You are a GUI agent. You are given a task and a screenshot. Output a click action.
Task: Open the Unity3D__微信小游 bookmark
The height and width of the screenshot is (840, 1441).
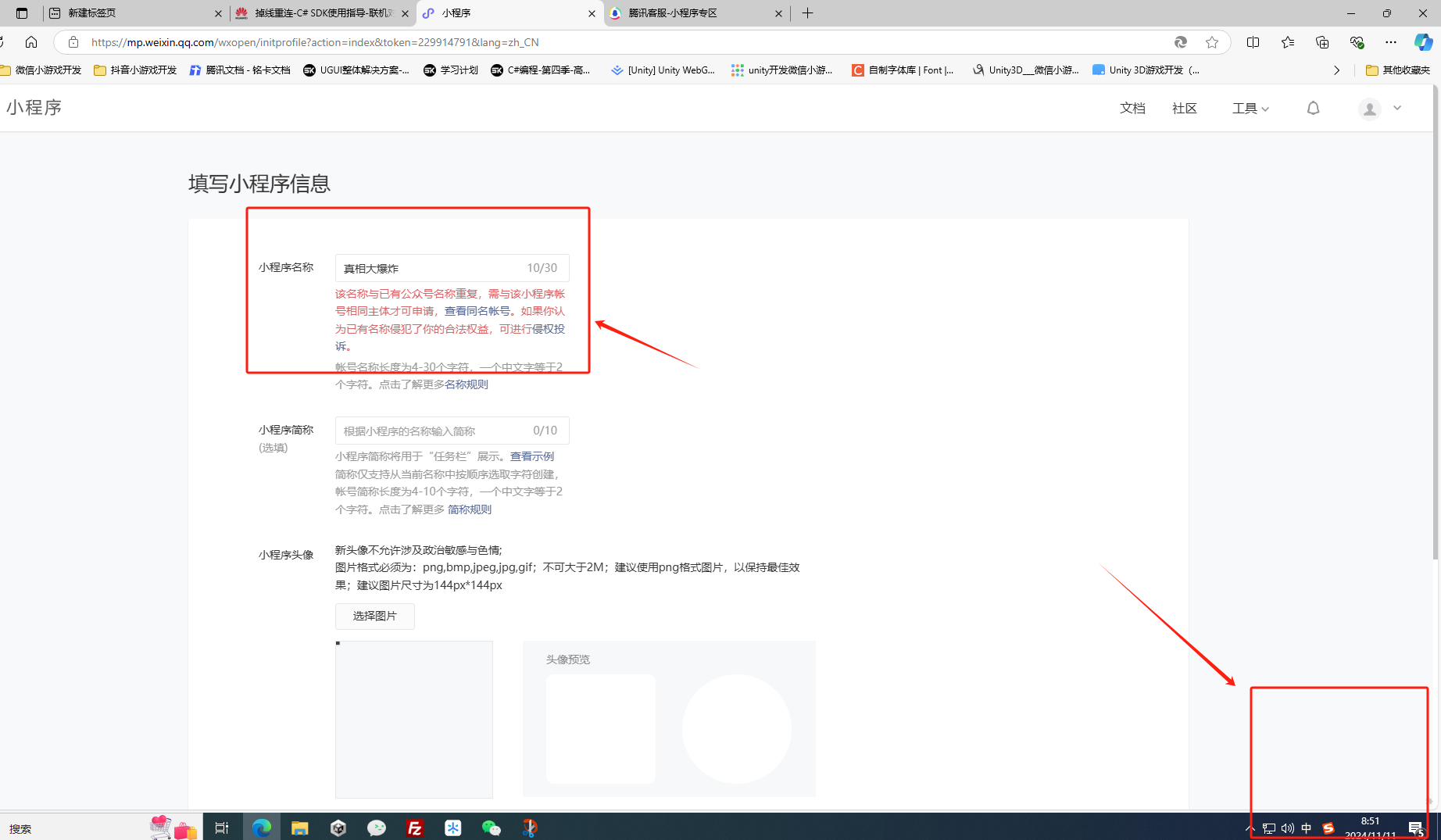point(1026,70)
